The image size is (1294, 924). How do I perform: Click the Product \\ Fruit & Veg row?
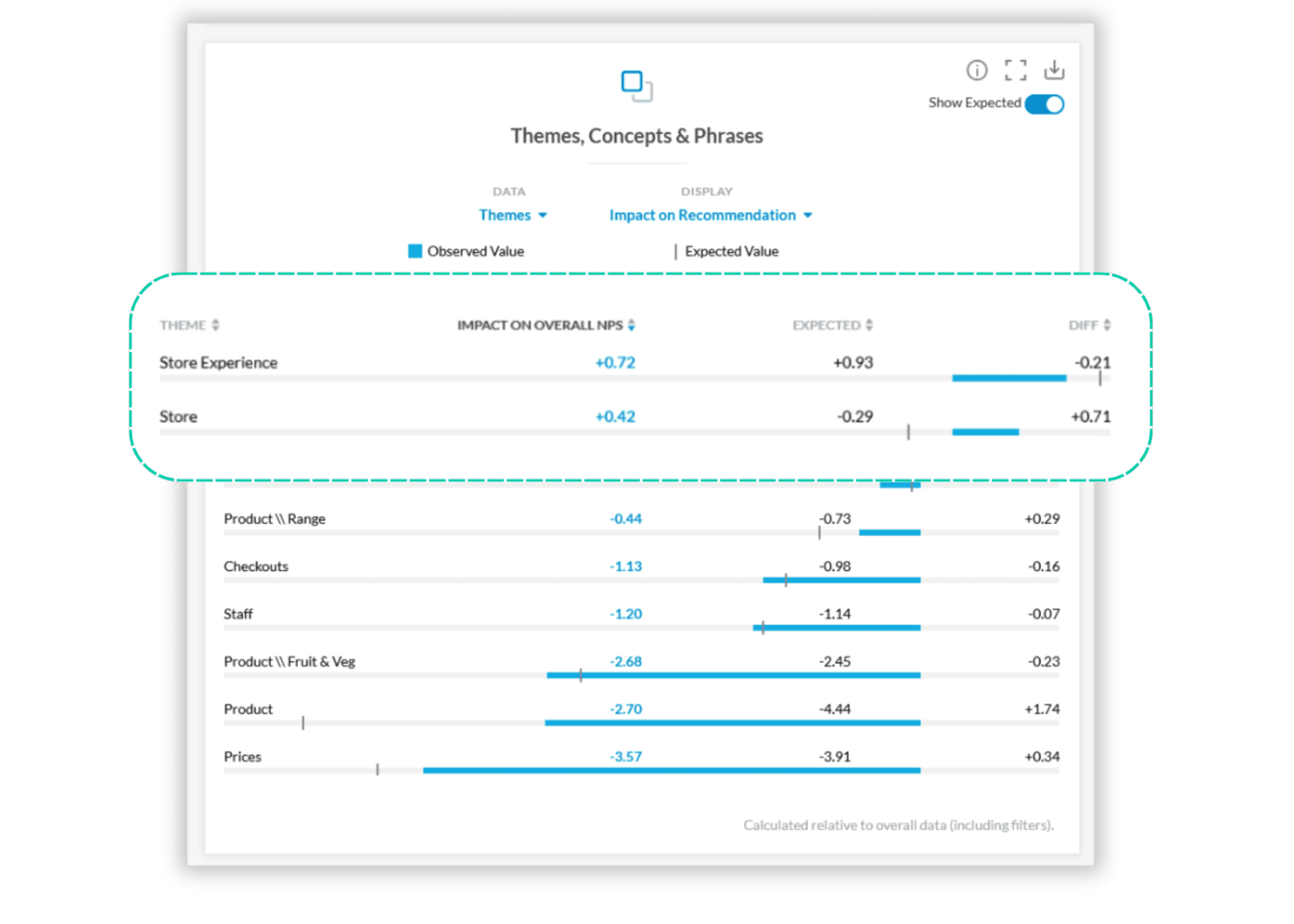point(289,661)
